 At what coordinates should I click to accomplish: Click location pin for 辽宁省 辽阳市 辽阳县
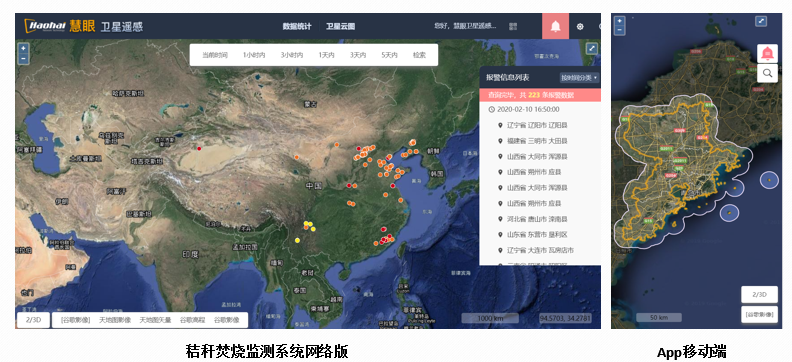[500, 125]
